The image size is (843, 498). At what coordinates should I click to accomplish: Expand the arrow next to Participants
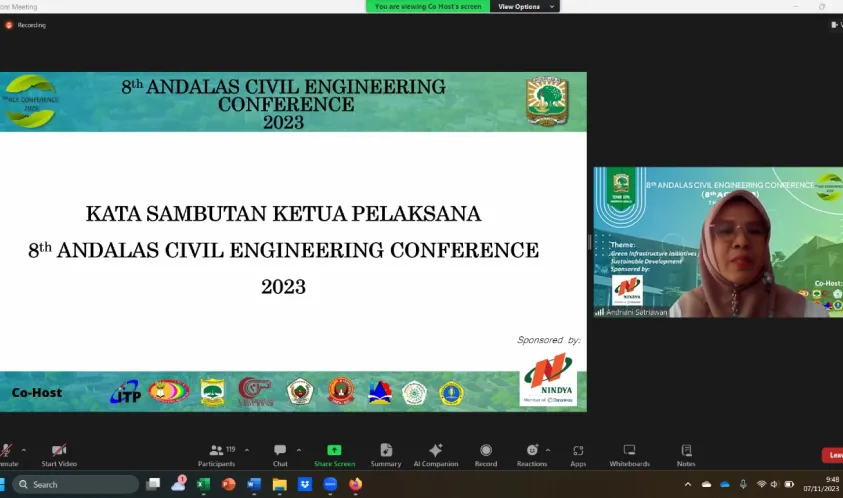point(247,450)
